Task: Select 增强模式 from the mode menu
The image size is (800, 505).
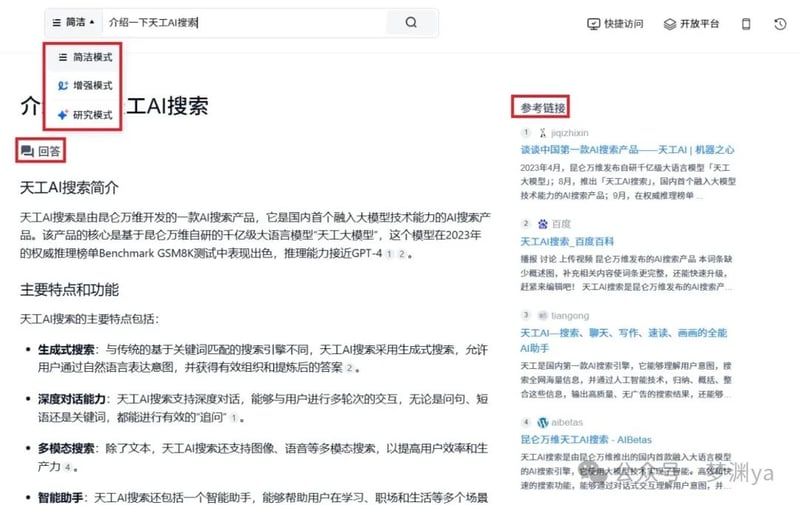Action: pos(85,86)
